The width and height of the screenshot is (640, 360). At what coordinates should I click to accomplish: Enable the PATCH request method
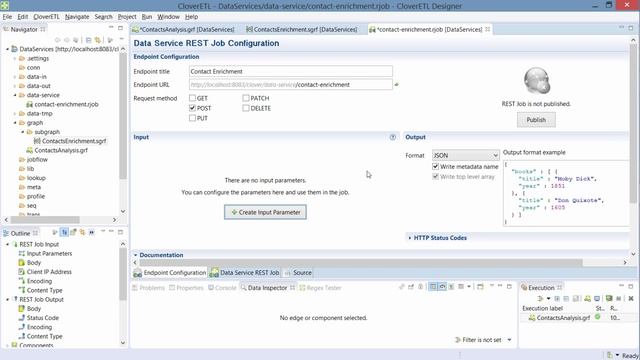tap(246, 98)
